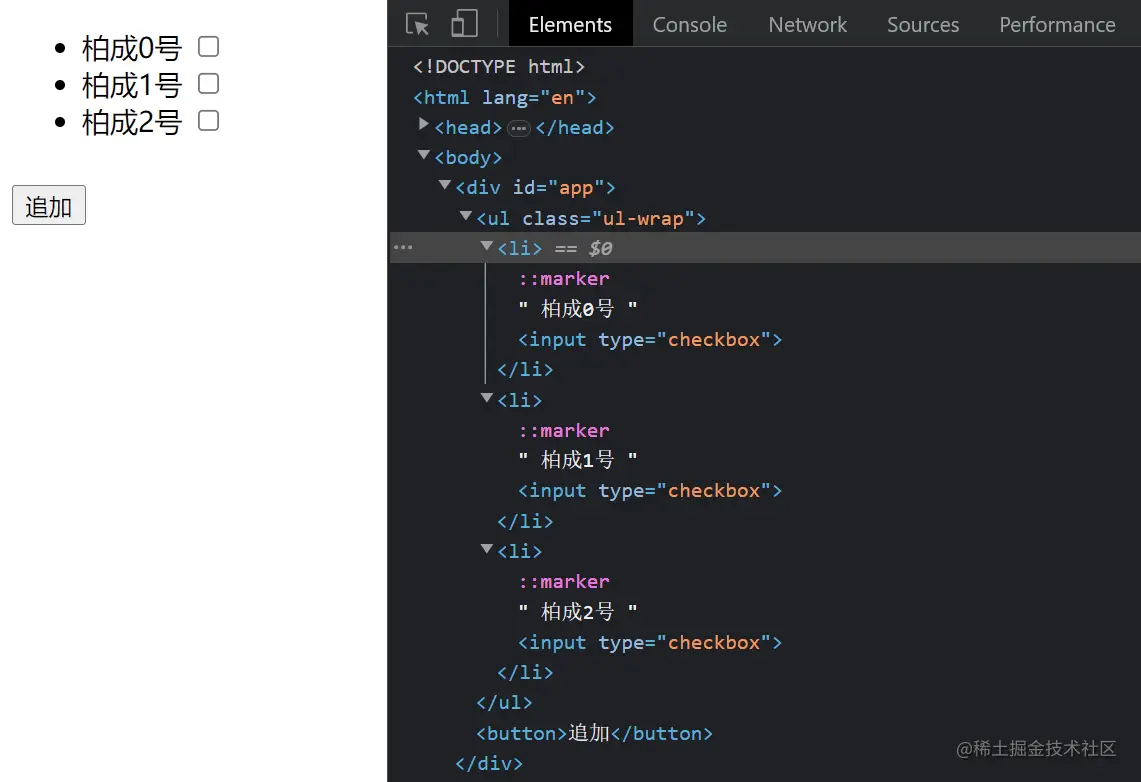
Task: Select the text node " 柏成0号 "
Action: (x=578, y=309)
